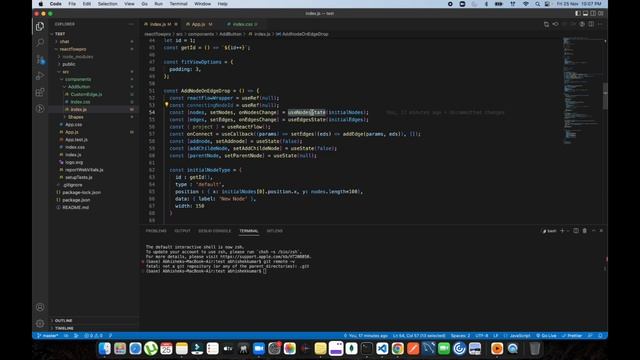This screenshot has width=640, height=360.
Task: Click the Open Changes editor toolbar icon
Action: (x=547, y=24)
